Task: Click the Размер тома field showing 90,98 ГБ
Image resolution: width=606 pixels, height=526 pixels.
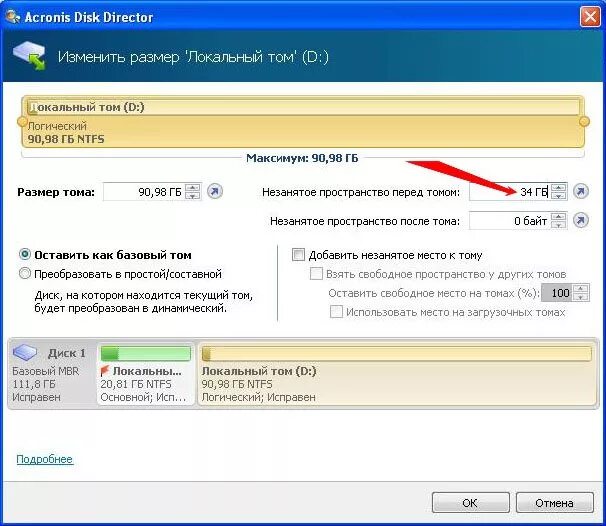Action: tap(144, 192)
